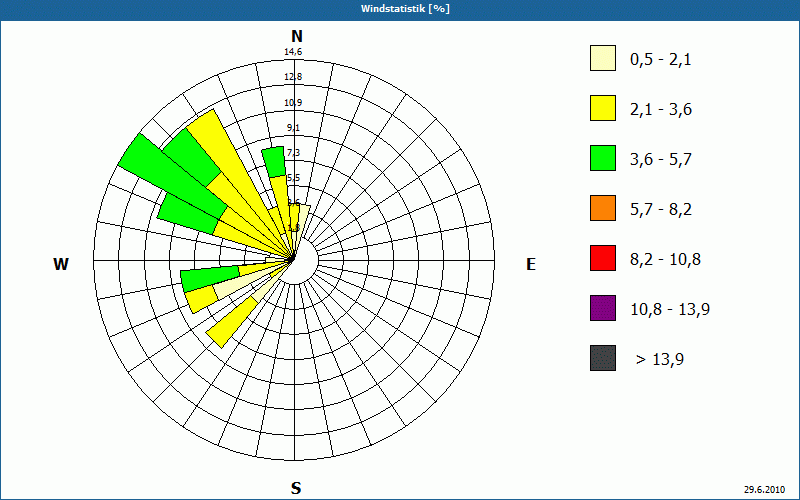This screenshot has height=500, width=800.
Task: Click the purple 10,8 - 13,9 legend swatch
Action: pos(603,308)
